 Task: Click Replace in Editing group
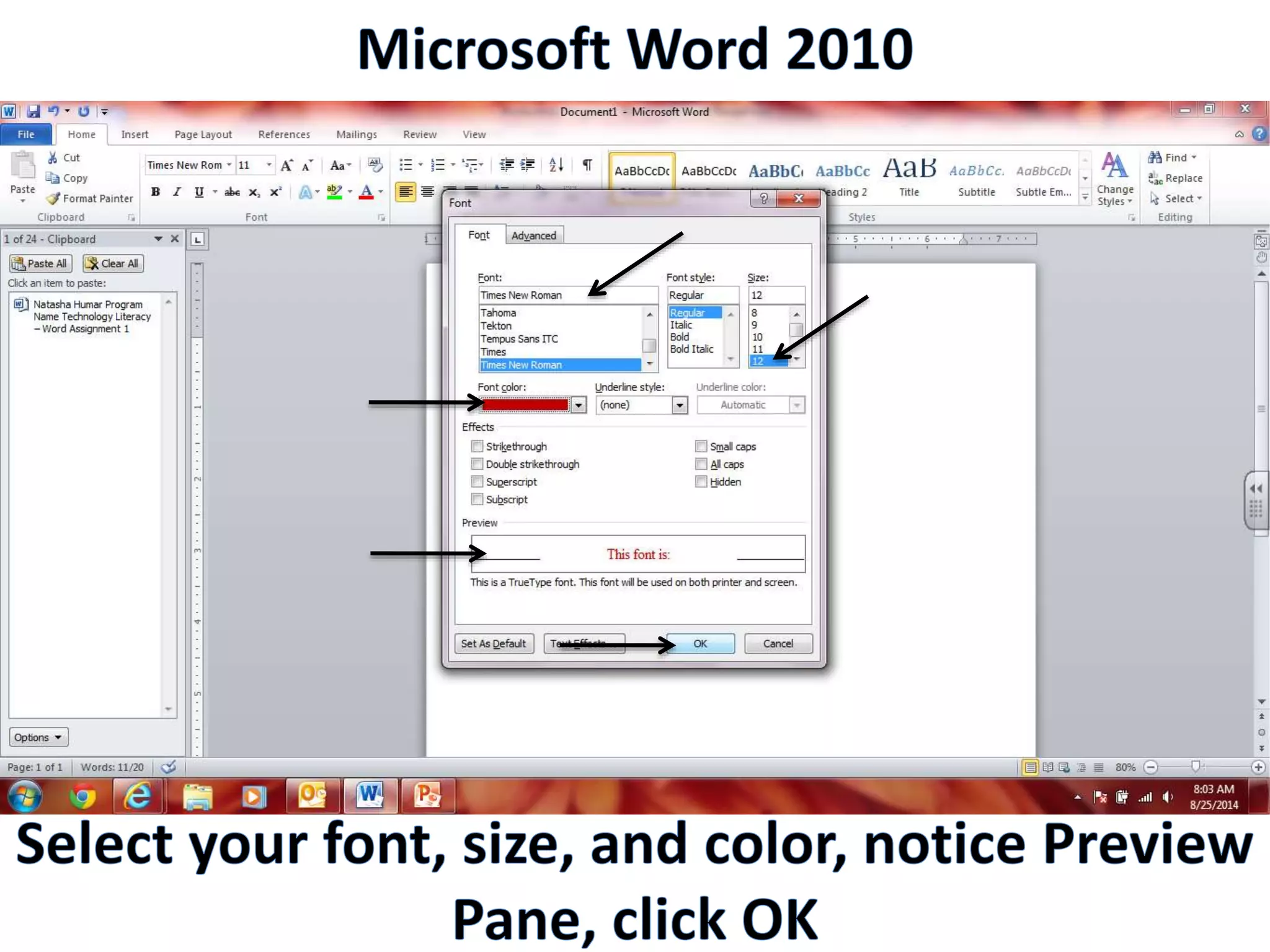(x=1176, y=178)
